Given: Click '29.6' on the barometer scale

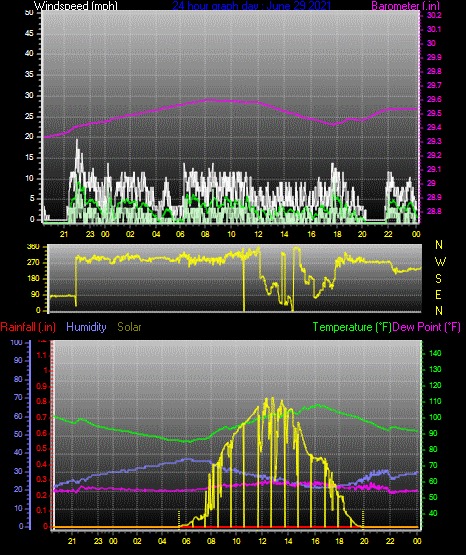Looking at the screenshot, I should tap(434, 99).
